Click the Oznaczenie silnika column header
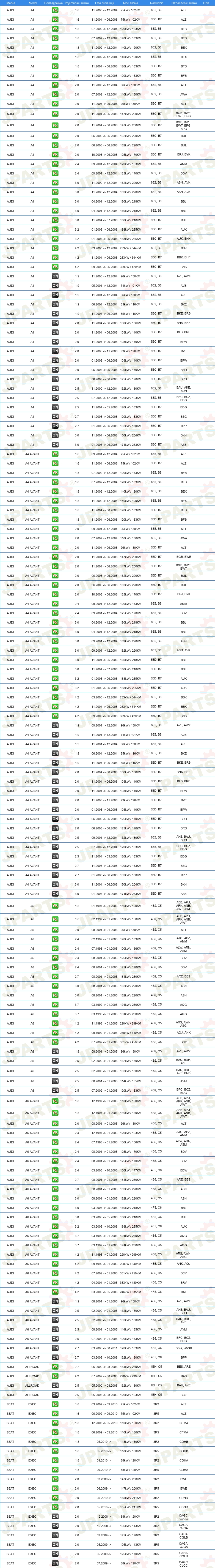Image resolution: width=215 pixels, height=1568 pixels. [183, 3]
